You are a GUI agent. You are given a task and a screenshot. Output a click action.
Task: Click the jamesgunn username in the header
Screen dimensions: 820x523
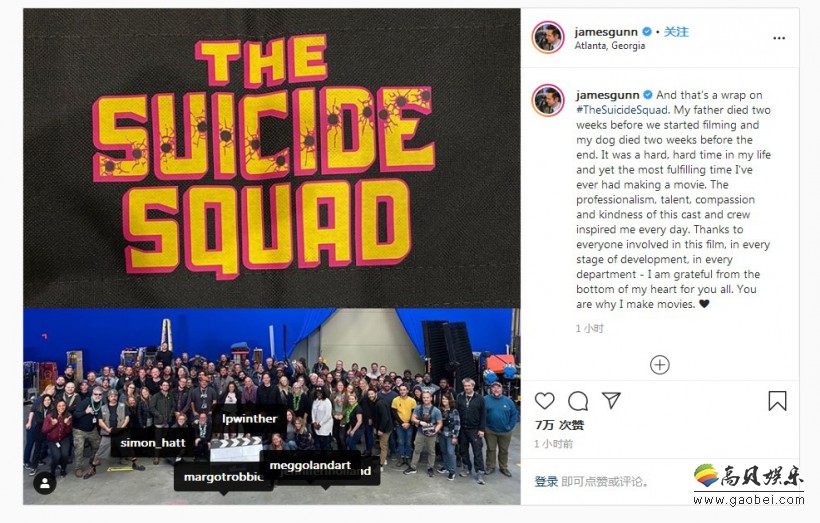point(606,32)
